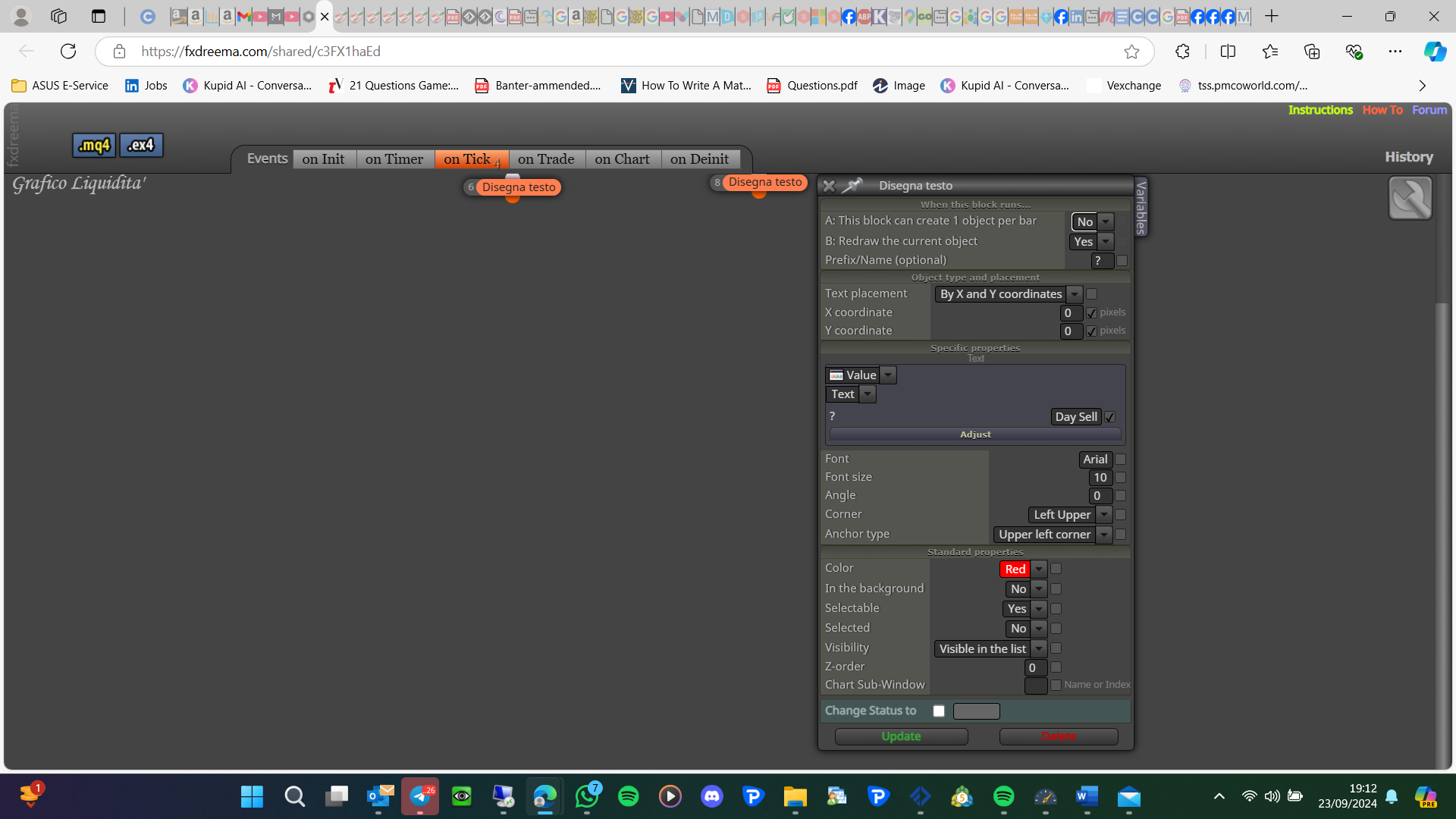
Task: Edit the Y coordinate value field
Action: pyautogui.click(x=1072, y=331)
